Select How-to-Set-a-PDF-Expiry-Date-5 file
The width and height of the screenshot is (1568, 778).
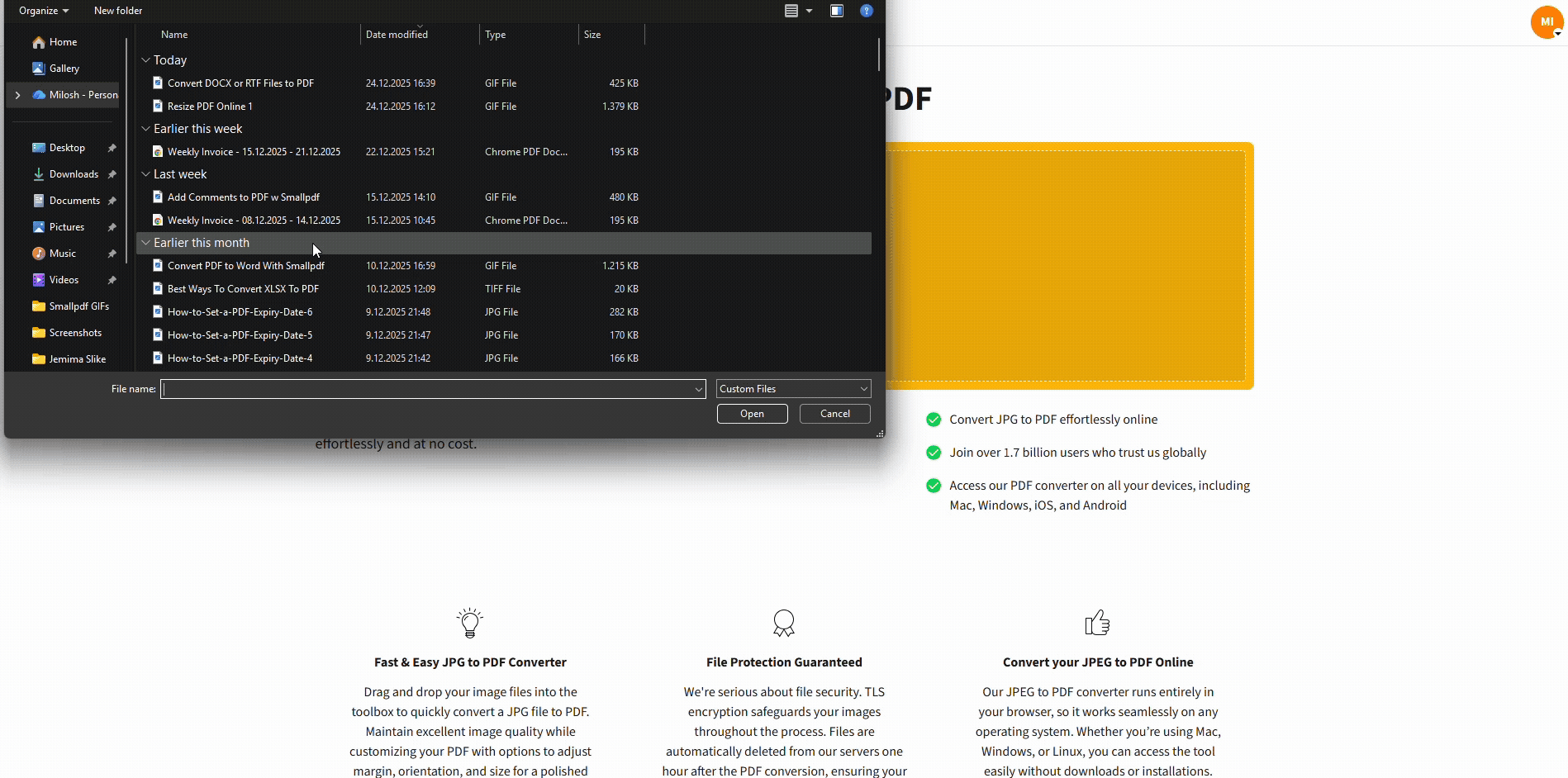240,335
